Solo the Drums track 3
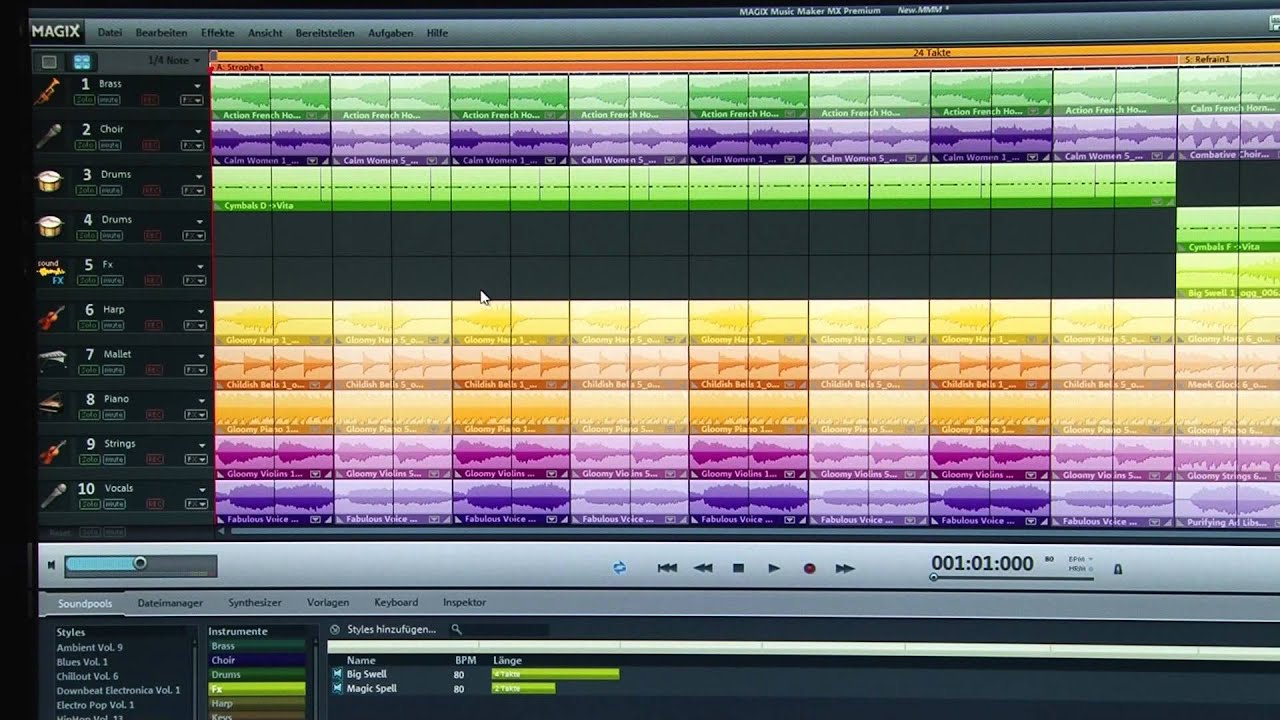Viewport: 1280px width, 720px height. 88,190
